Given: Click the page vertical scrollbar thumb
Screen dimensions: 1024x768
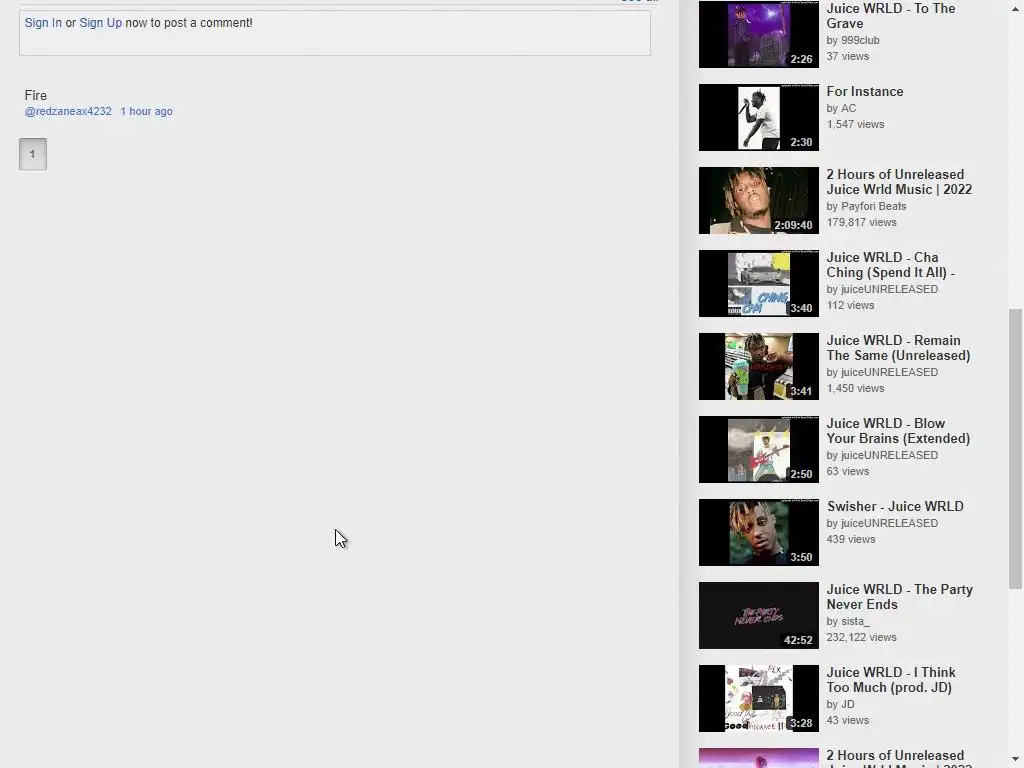Looking at the screenshot, I should pos(1015,449).
